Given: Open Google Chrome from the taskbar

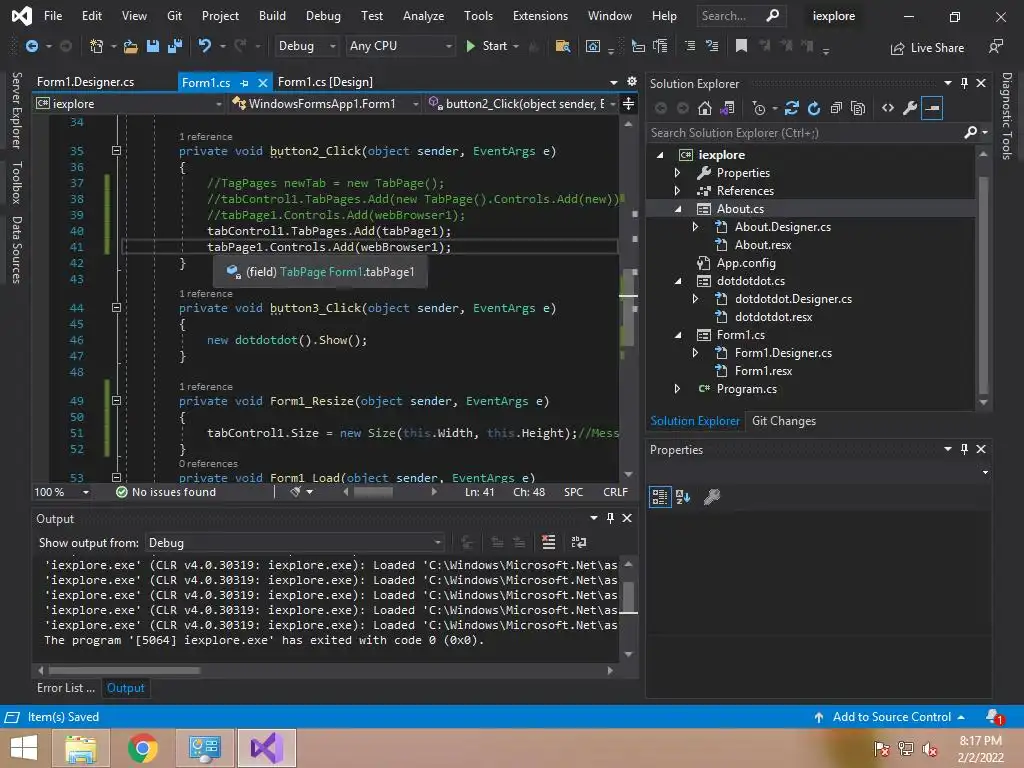Looking at the screenshot, I should coord(143,748).
